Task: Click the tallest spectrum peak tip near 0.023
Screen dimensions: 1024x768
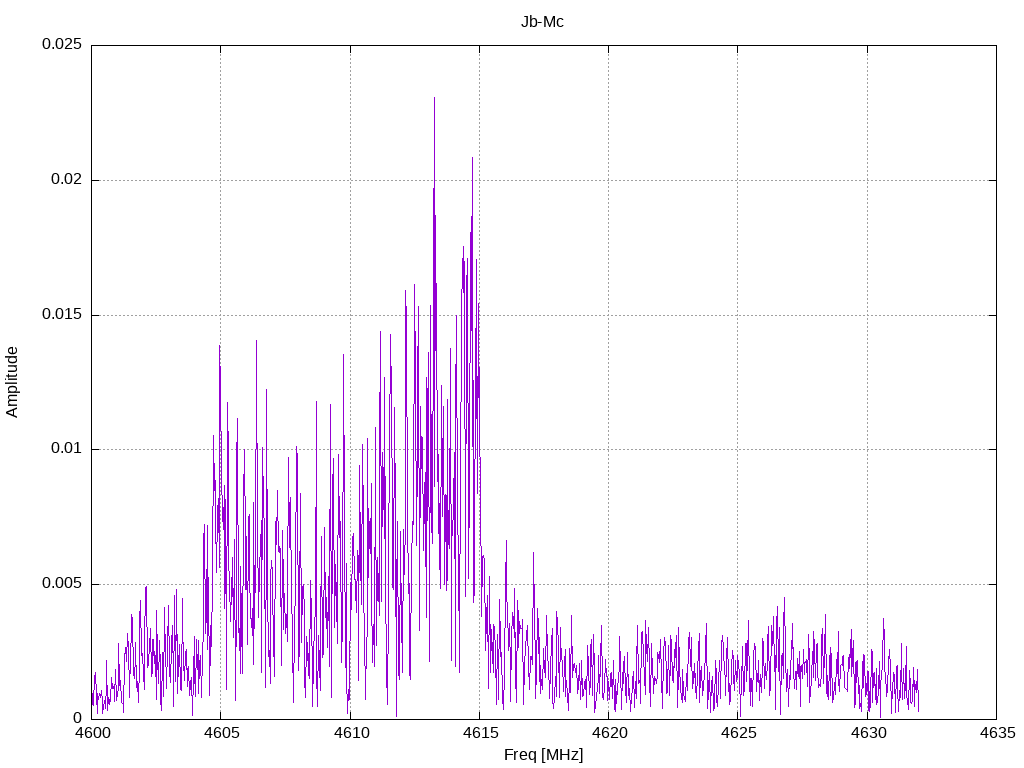Action: pos(434,98)
